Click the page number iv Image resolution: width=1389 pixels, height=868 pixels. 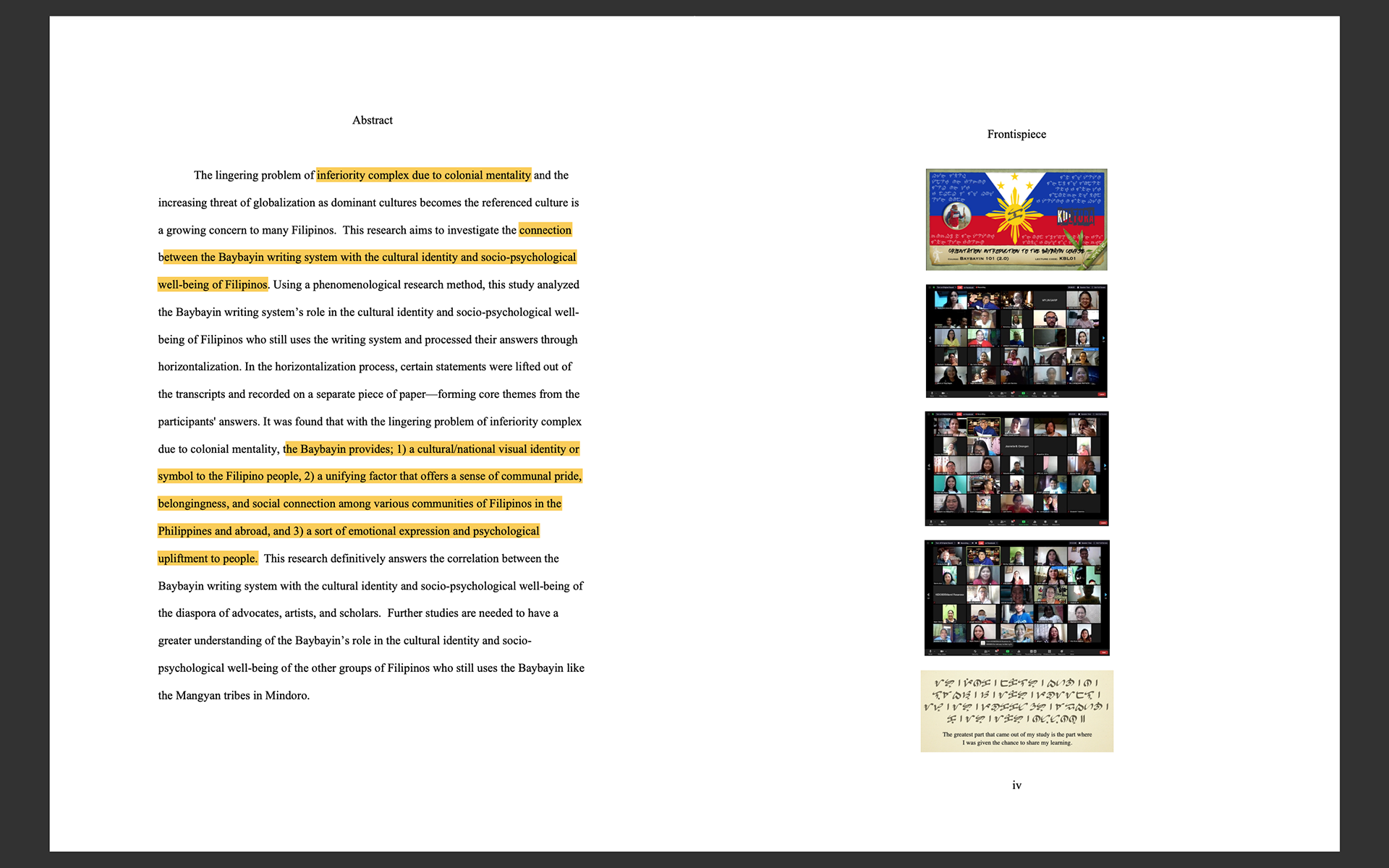tap(1016, 785)
